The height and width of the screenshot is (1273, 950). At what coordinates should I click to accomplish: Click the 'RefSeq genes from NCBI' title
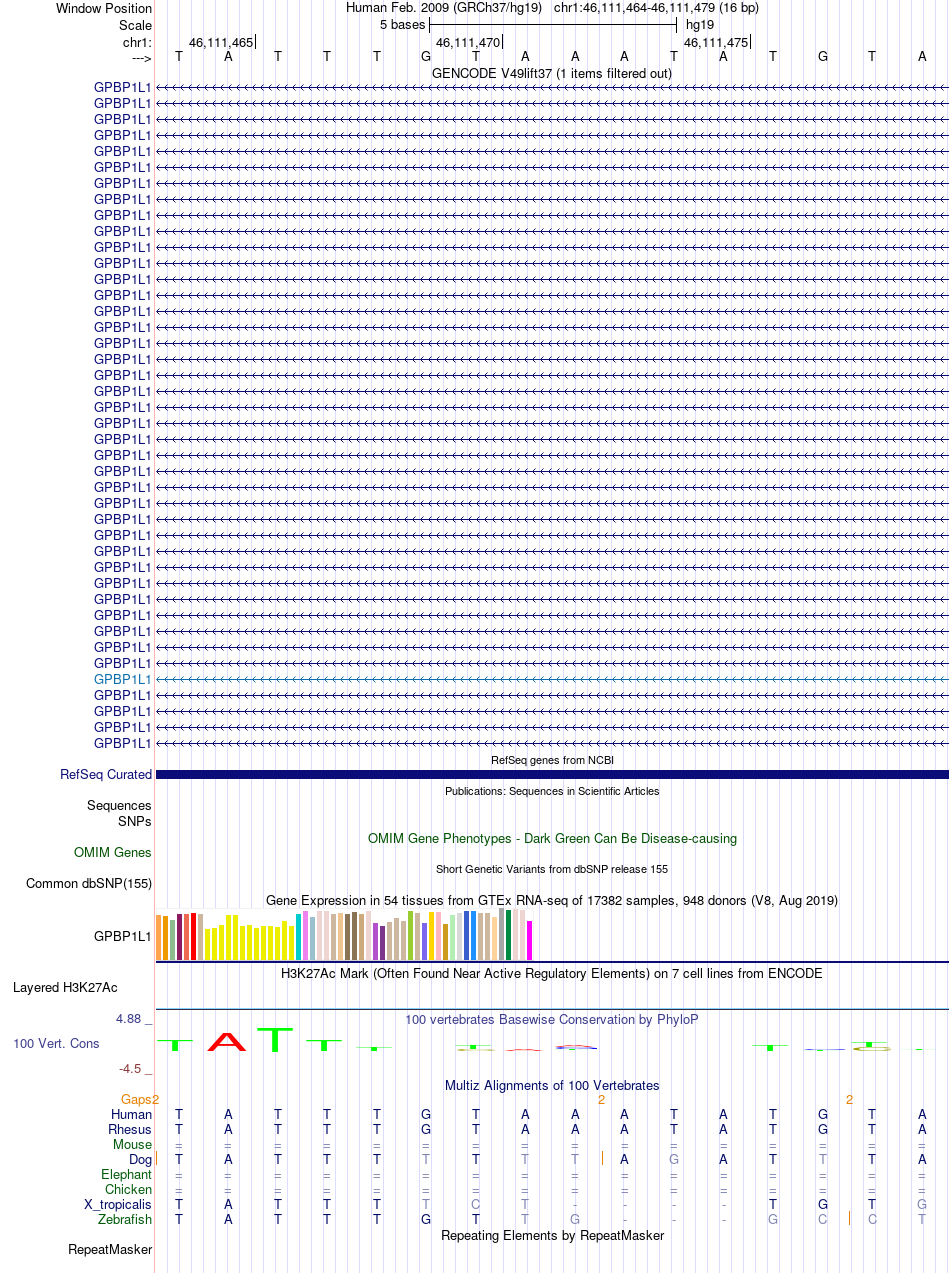point(552,761)
